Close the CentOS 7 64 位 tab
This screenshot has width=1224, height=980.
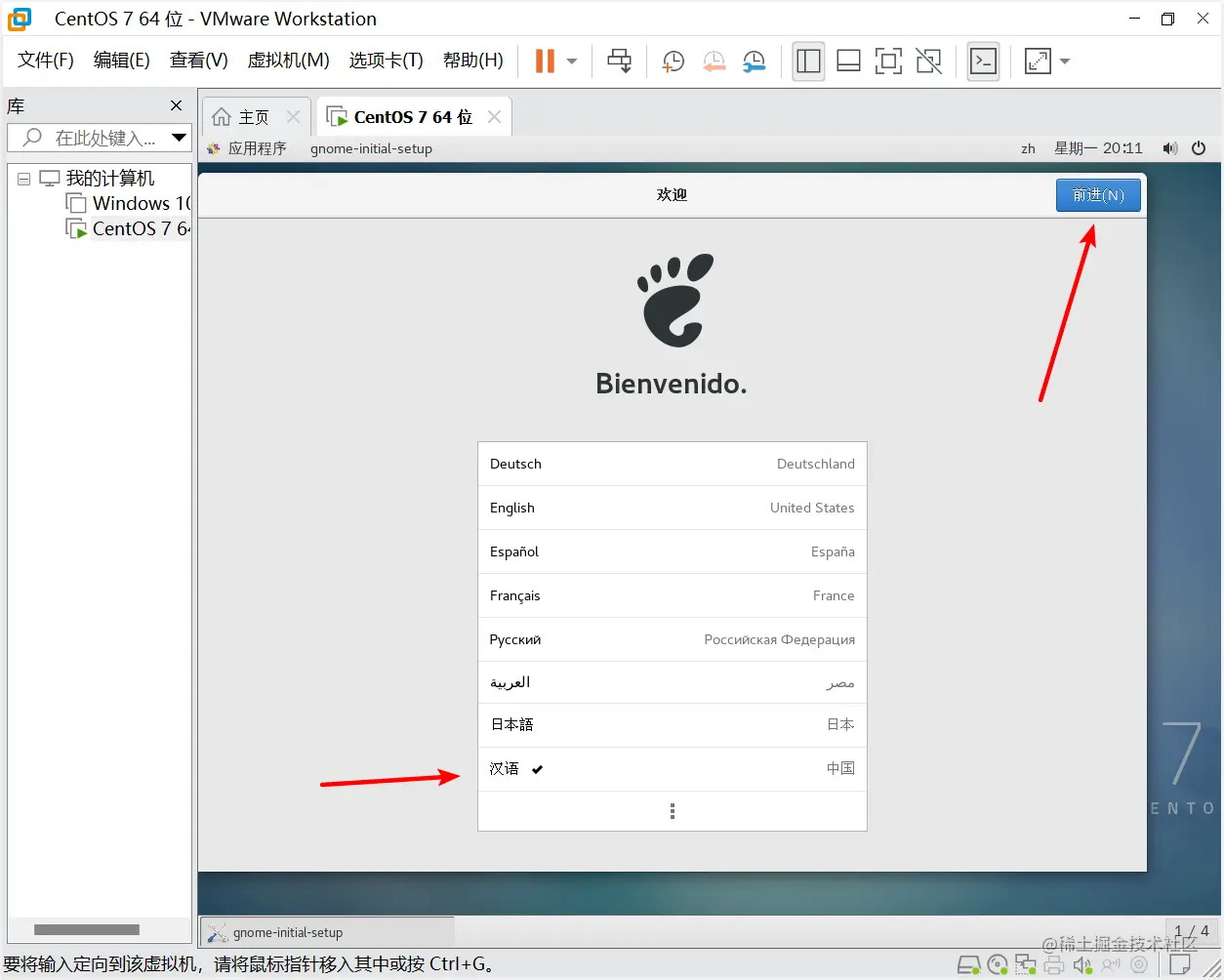point(495,116)
